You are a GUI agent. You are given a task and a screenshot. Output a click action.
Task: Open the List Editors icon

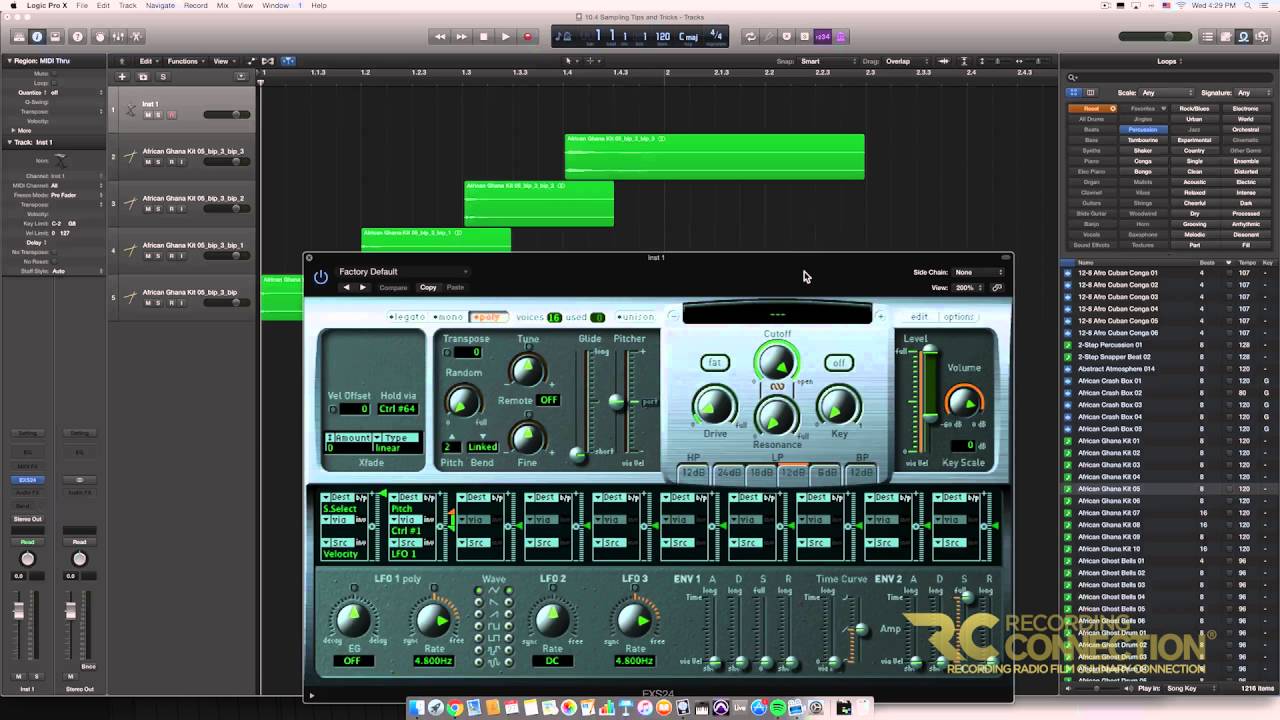(1208, 37)
